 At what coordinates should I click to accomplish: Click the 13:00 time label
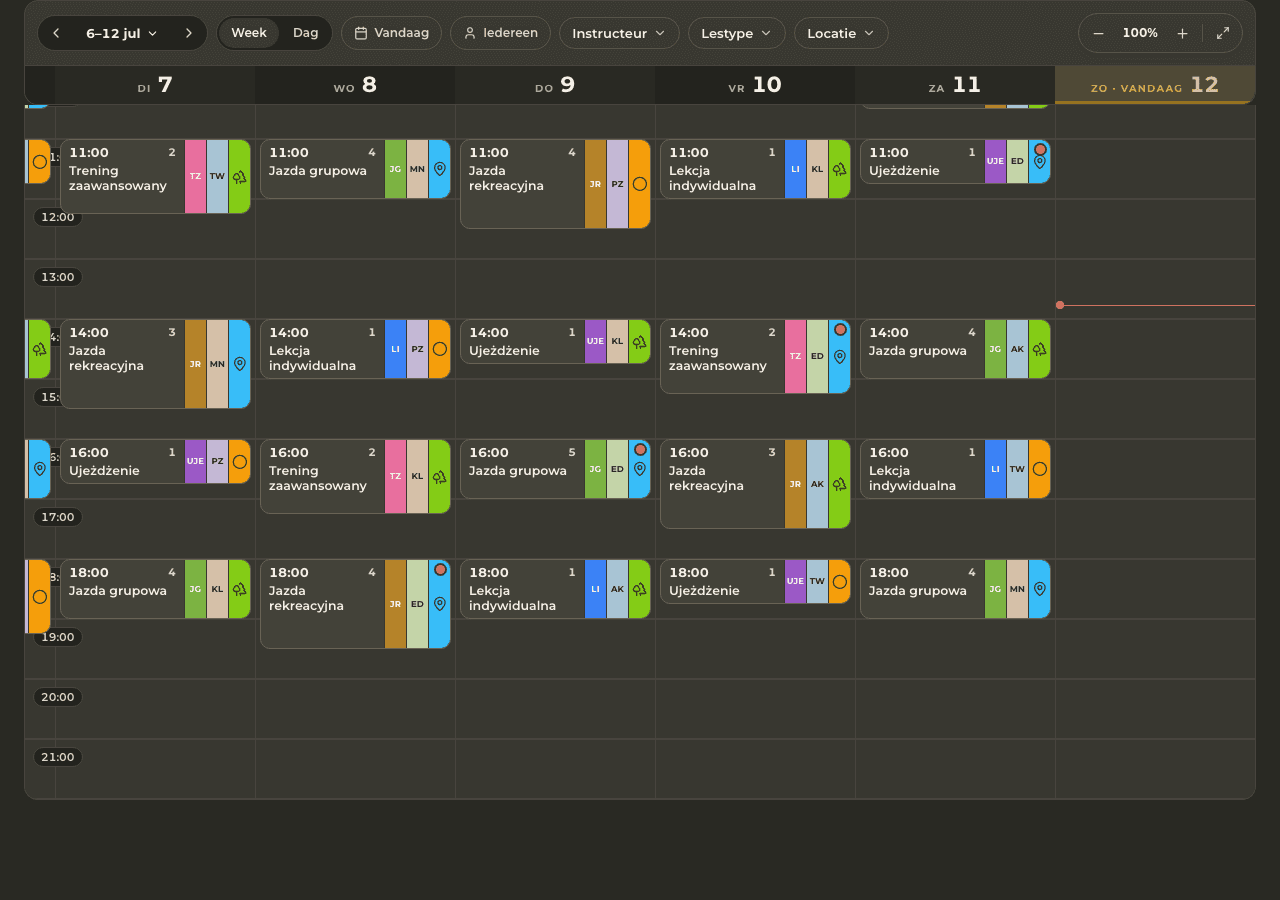[58, 277]
